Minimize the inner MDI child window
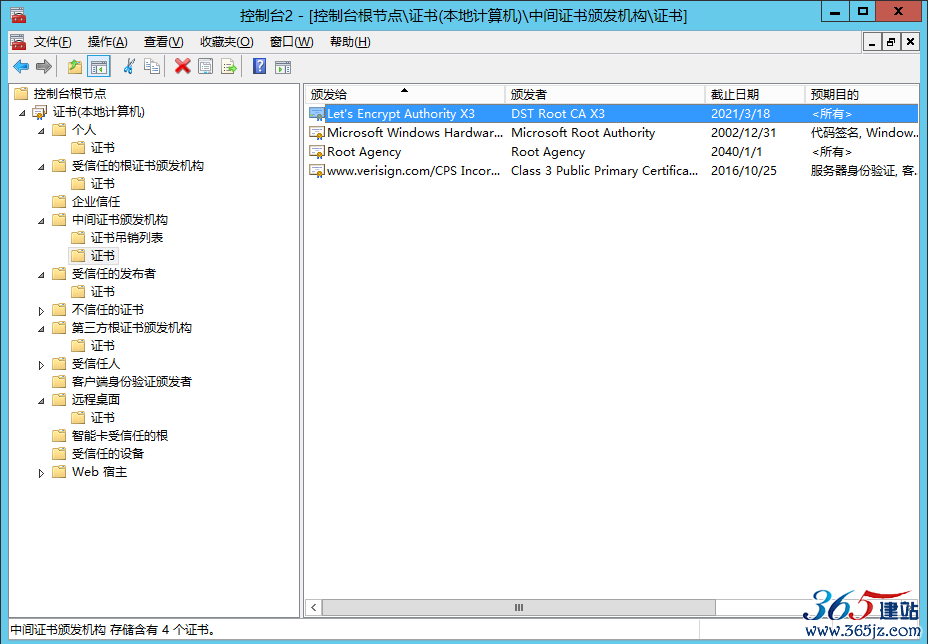Image resolution: width=928 pixels, height=644 pixels. (x=872, y=42)
